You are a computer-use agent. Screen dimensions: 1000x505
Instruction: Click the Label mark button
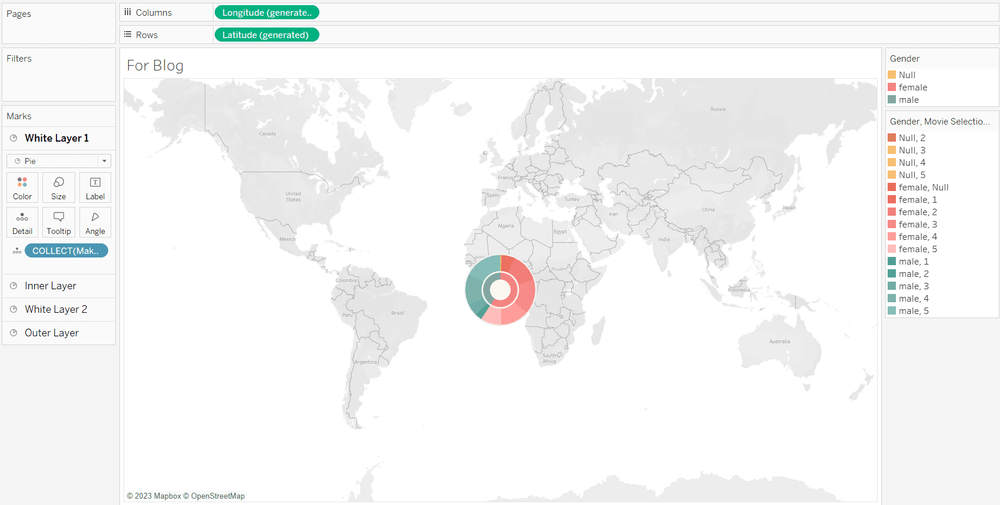coord(95,187)
